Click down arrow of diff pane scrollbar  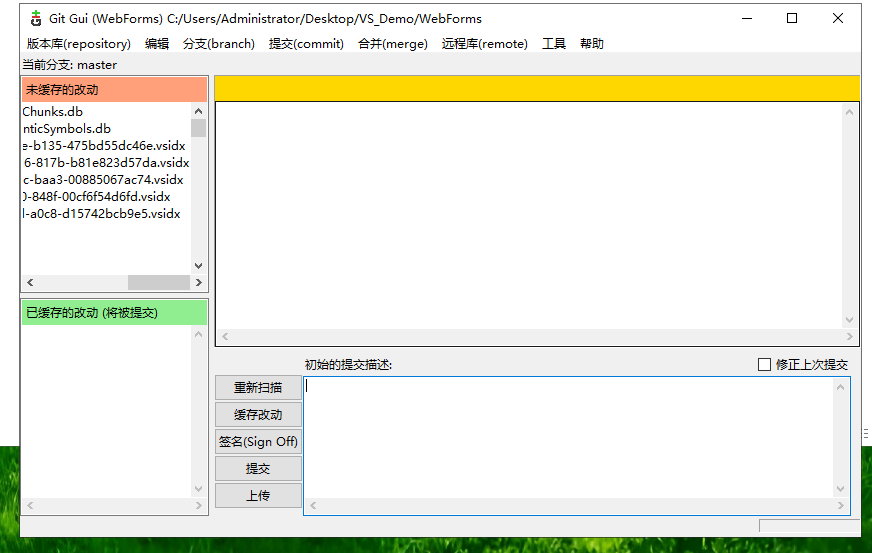point(849,320)
